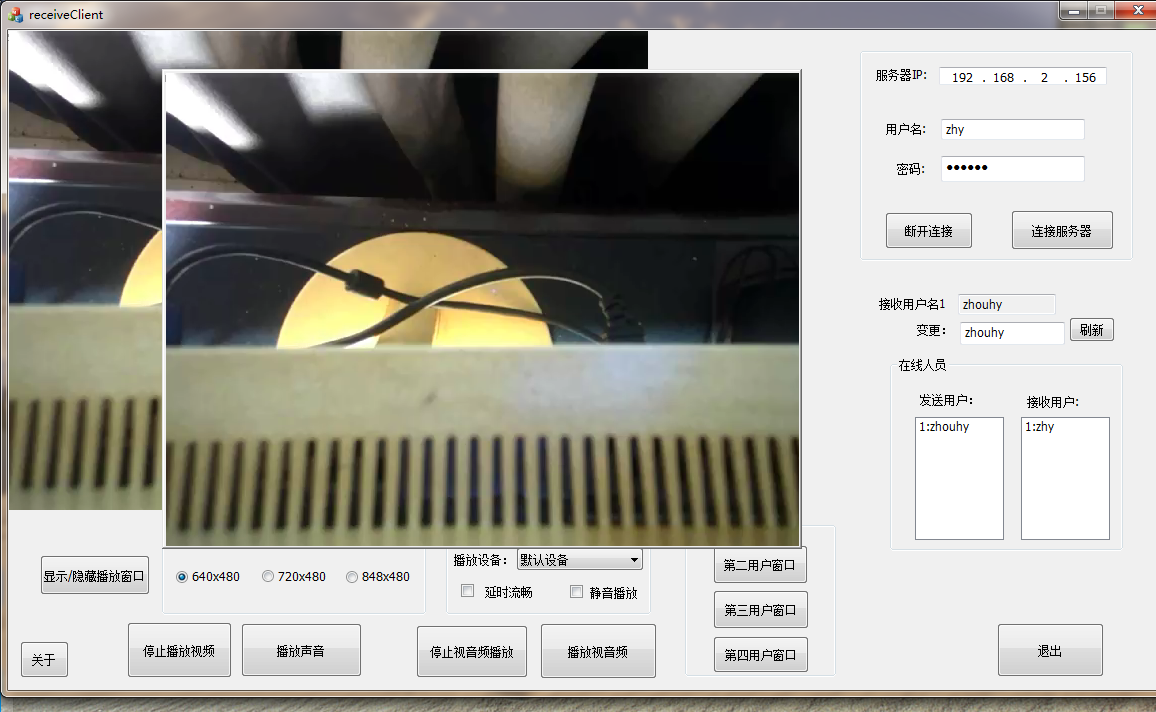This screenshot has height=712, width=1156.
Task: Choose the 848x480 resolution option
Action: pos(352,577)
